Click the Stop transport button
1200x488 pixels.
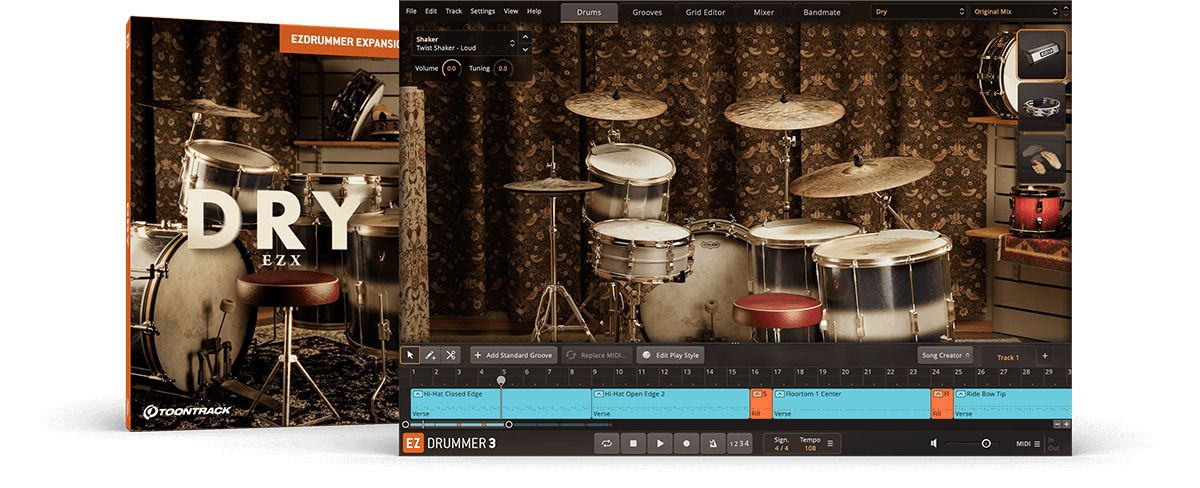633,443
